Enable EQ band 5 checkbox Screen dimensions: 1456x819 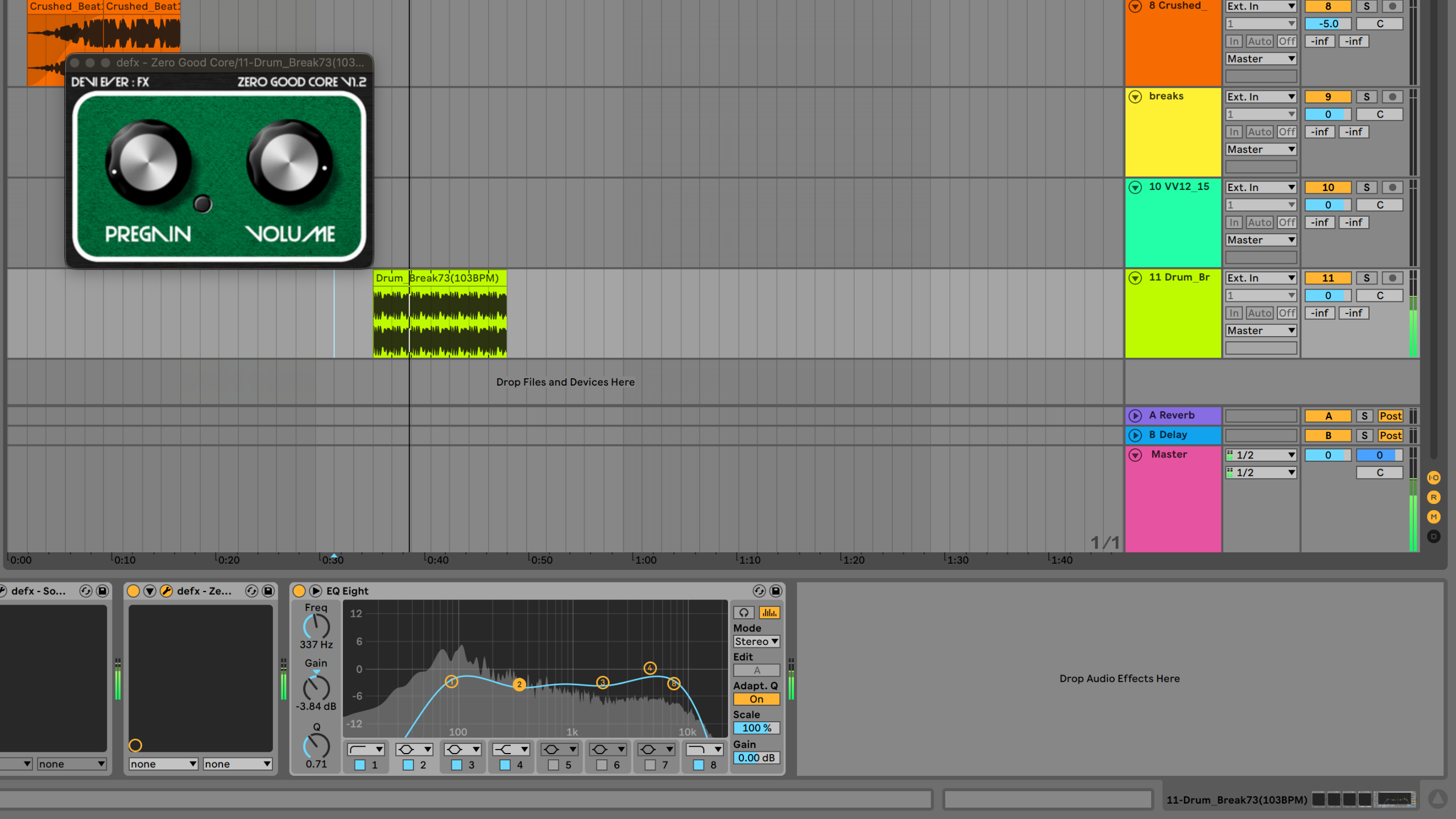point(553,765)
